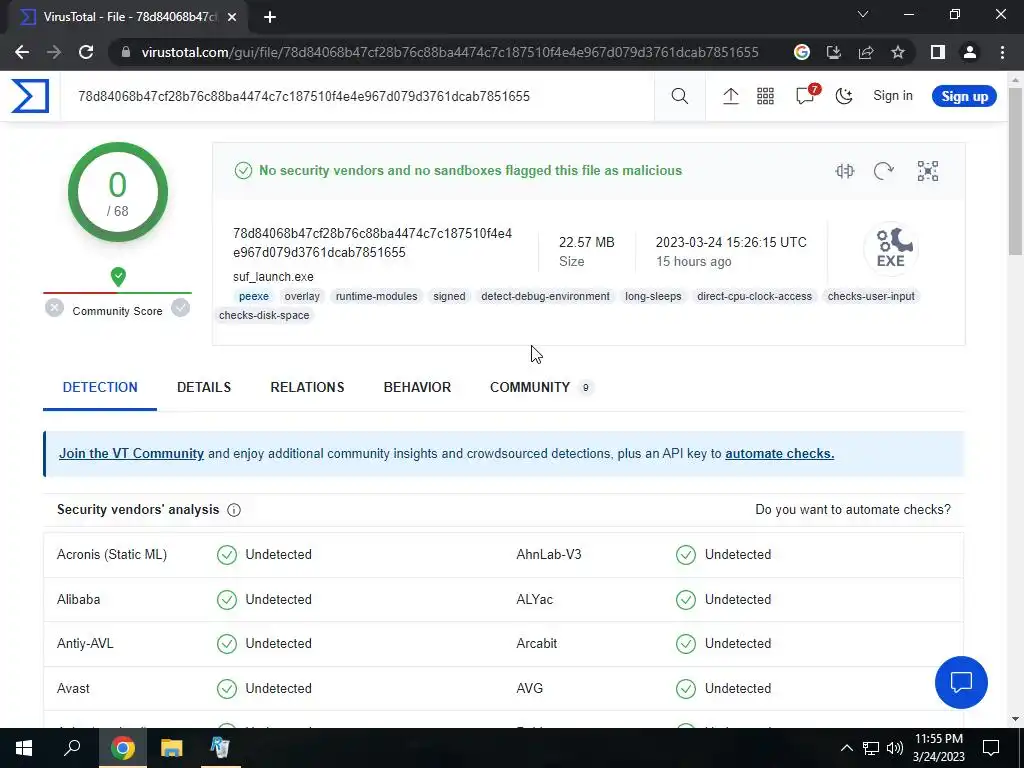Click the Sign in link
1024x768 pixels.
click(893, 96)
